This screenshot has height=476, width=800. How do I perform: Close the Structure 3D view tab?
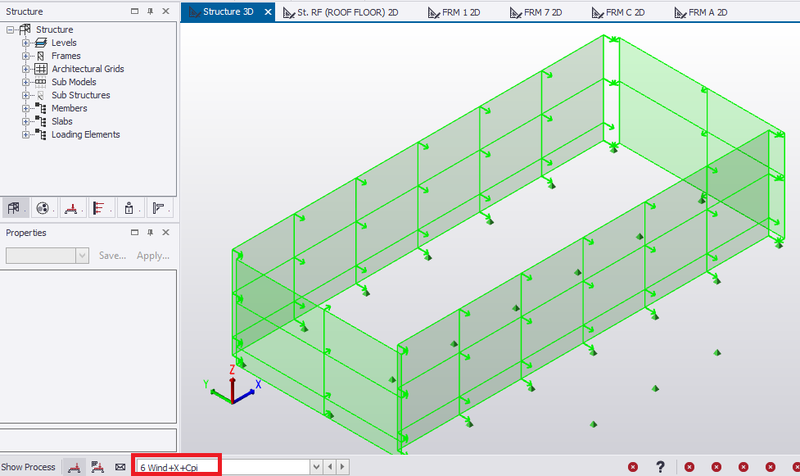click(268, 12)
